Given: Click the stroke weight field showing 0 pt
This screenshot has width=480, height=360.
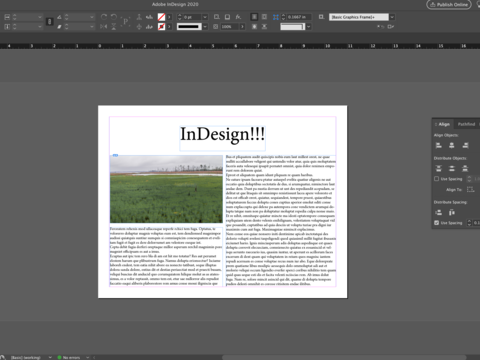Looking at the screenshot, I should pos(192,17).
